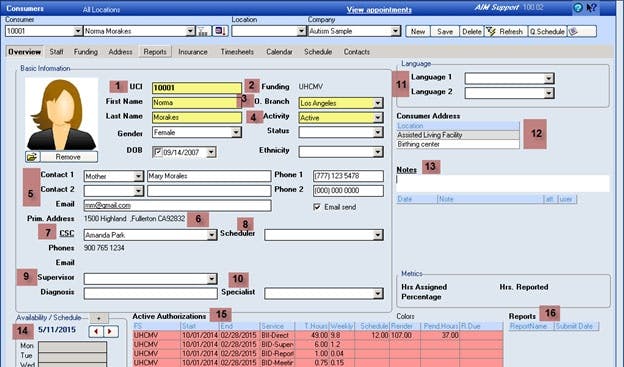The width and height of the screenshot is (624, 367).
Task: Toggle the DOB checkbox
Action: (x=158, y=152)
